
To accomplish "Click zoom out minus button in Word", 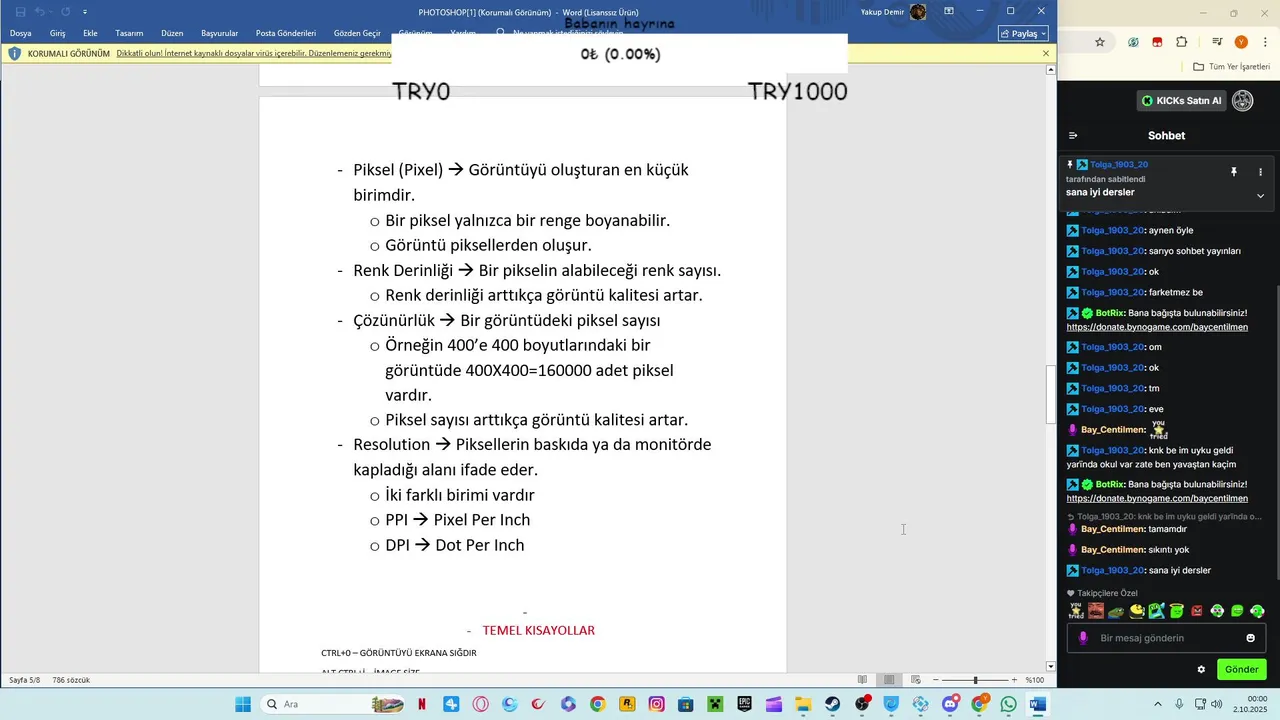I will [937, 680].
